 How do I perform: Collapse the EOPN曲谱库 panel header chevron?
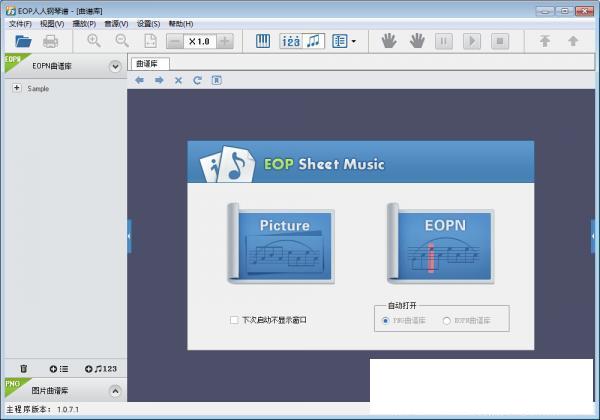pyautogui.click(x=114, y=67)
